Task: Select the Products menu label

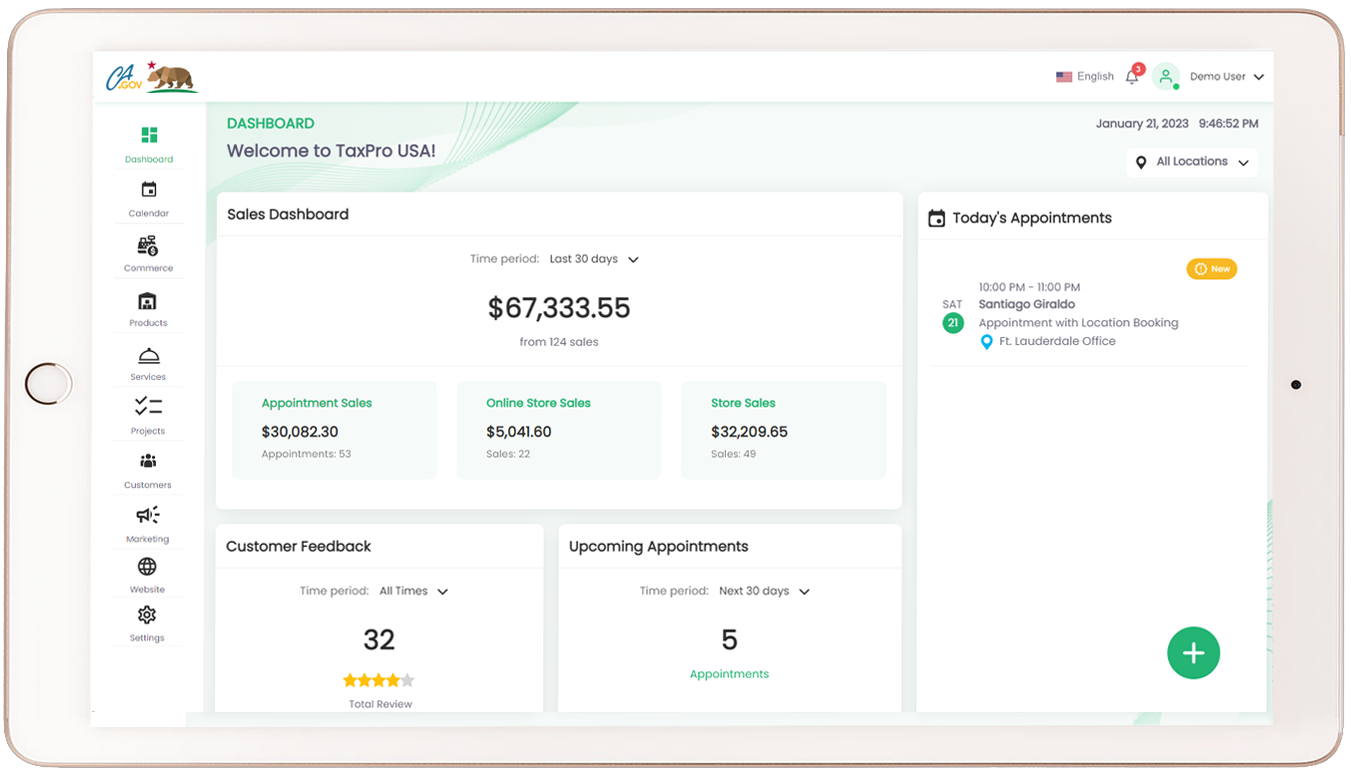Action: tap(148, 324)
